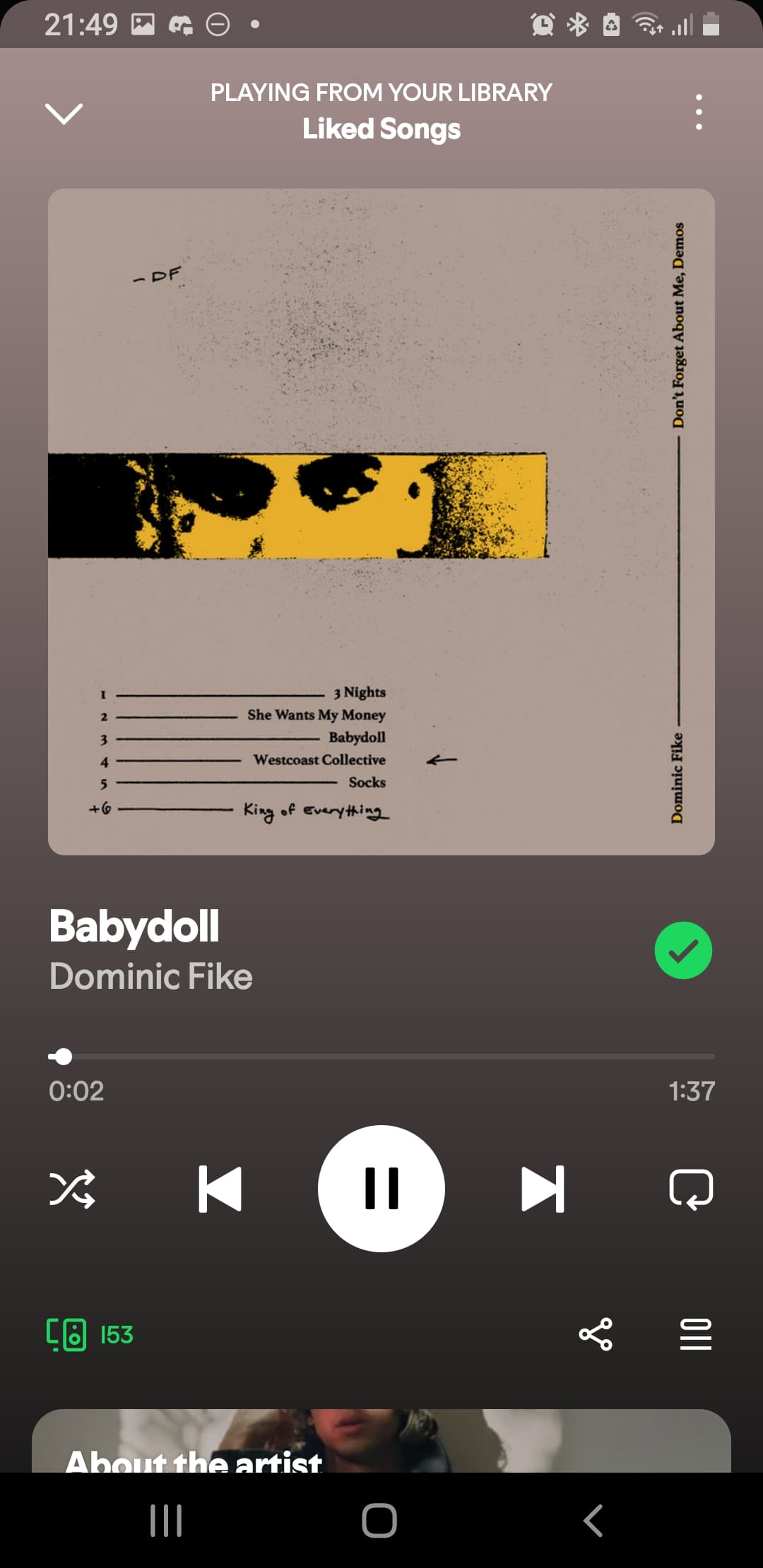Tap the album cover artwork

click(381, 522)
